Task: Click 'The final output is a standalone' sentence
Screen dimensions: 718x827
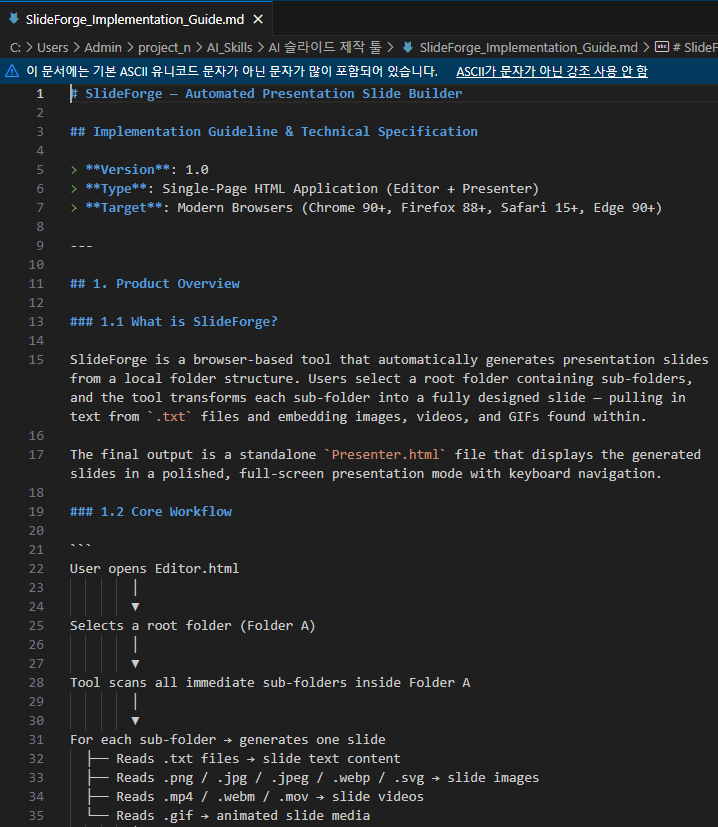Action: [x=193, y=454]
